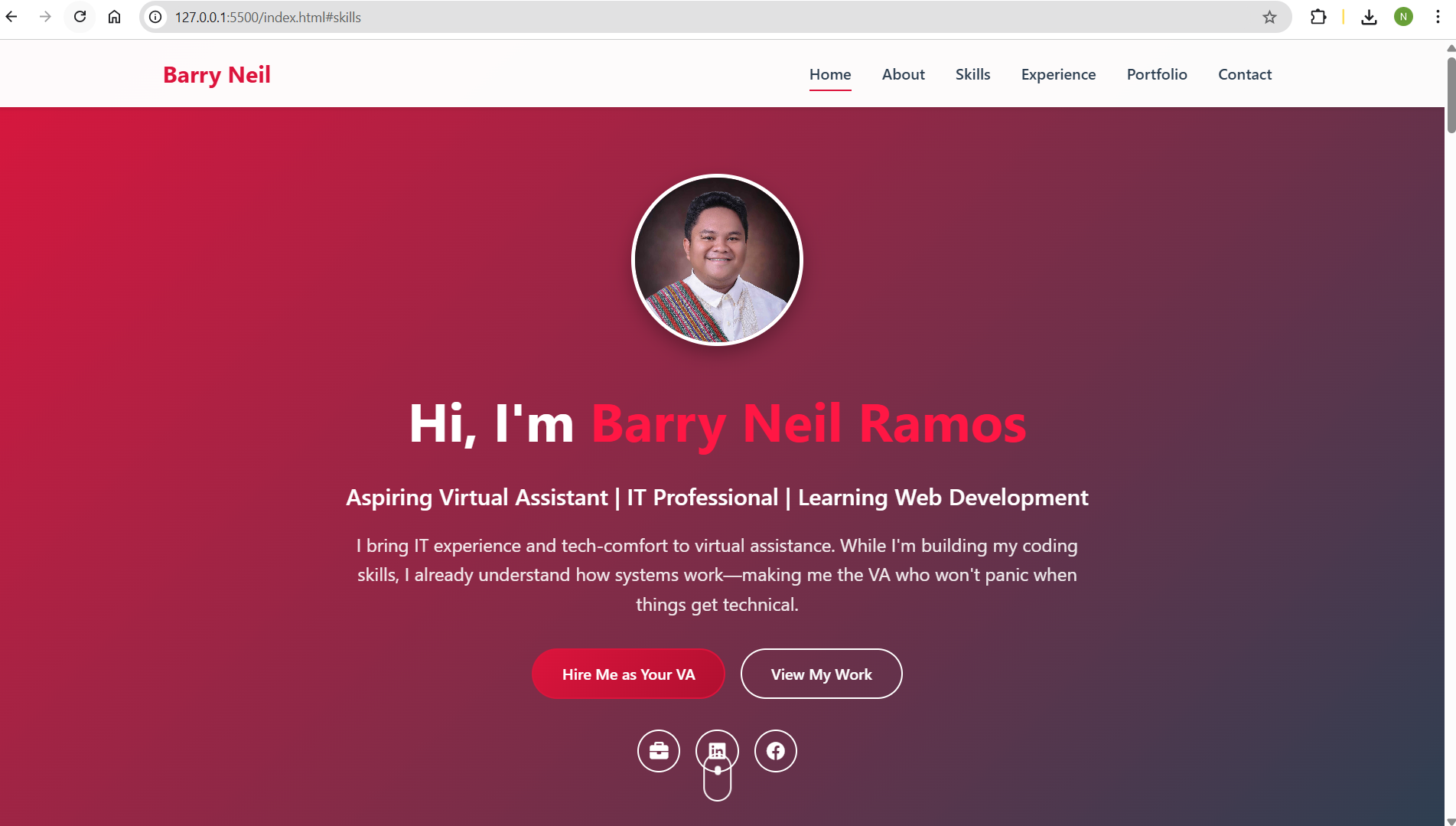Bookmark the page via star icon
This screenshot has width=1456, height=826.
click(x=1270, y=17)
